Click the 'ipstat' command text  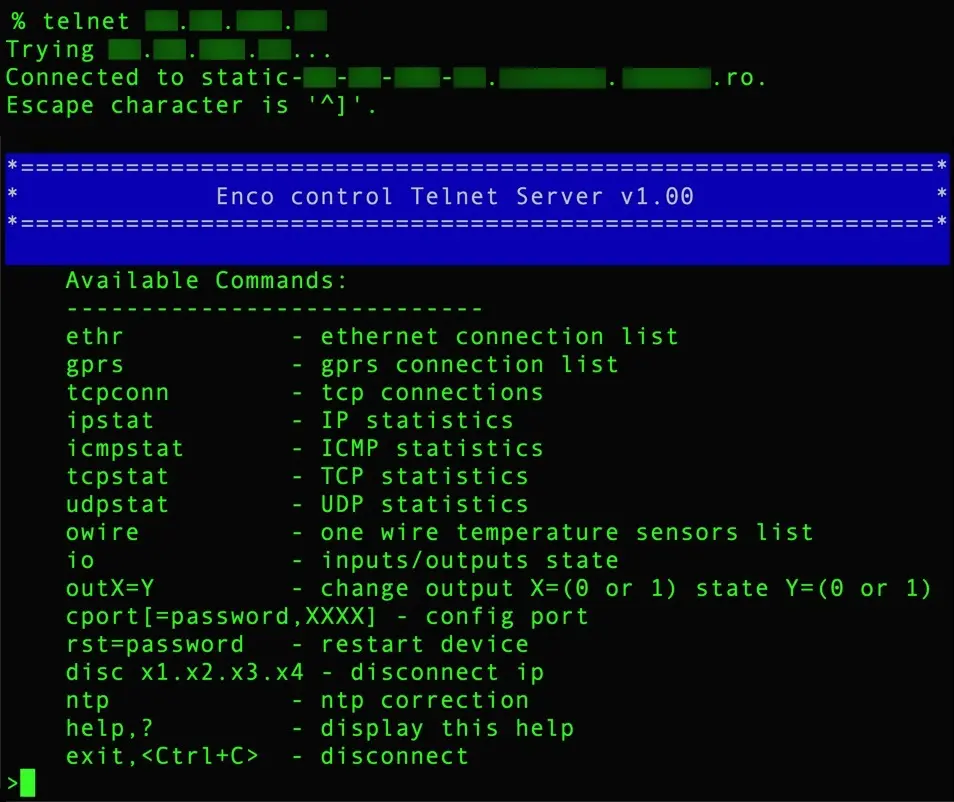coord(110,421)
